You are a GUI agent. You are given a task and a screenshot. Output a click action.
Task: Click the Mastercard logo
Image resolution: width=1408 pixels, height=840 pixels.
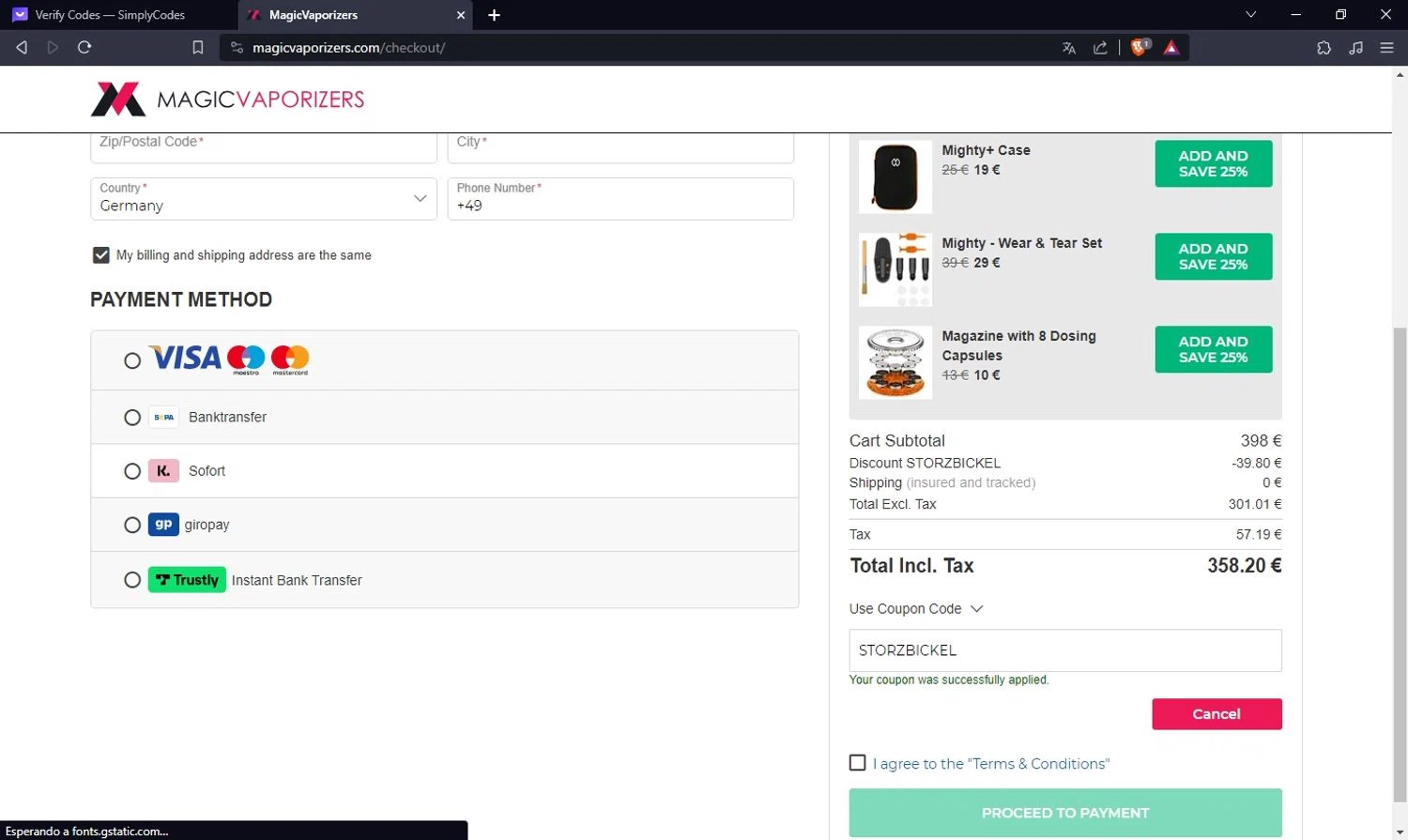290,359
